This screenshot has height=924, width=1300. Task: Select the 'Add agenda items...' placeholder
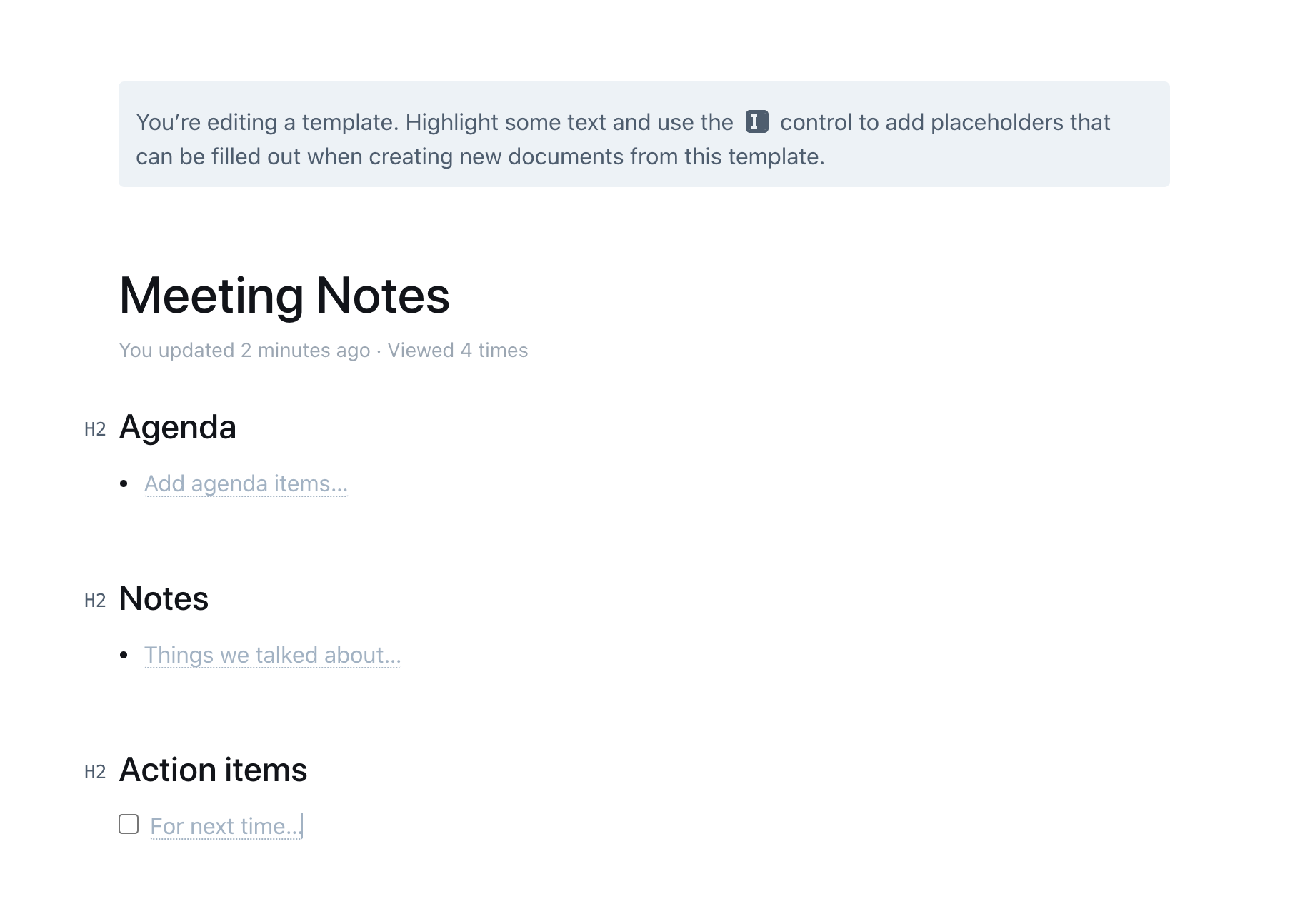[x=246, y=484]
